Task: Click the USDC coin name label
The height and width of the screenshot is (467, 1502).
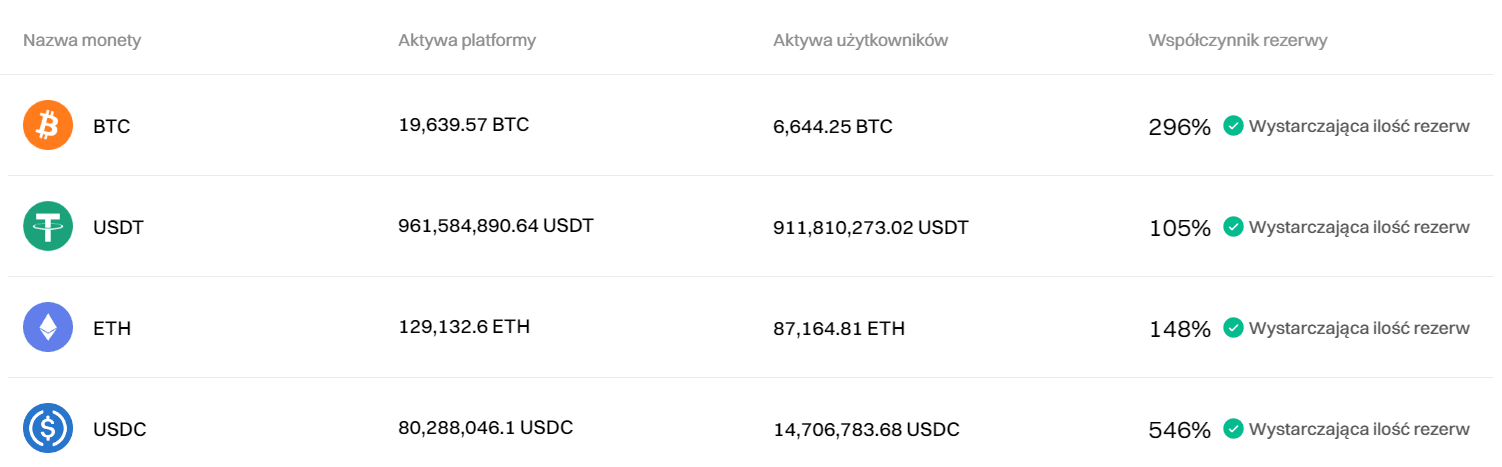Action: 120,430
